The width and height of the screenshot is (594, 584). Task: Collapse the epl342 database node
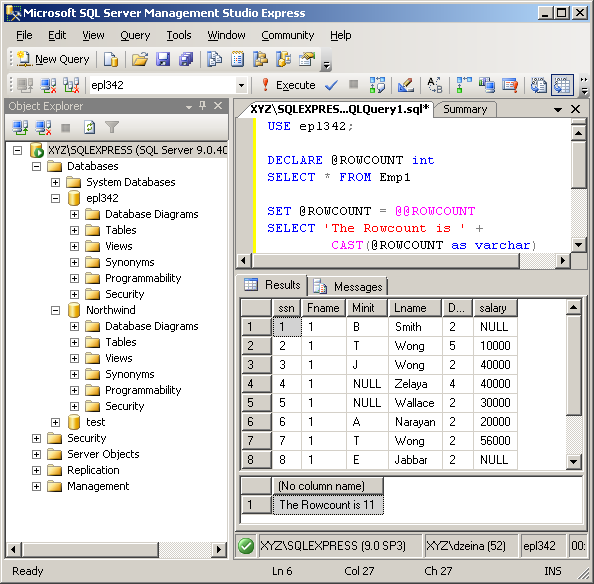[55, 198]
